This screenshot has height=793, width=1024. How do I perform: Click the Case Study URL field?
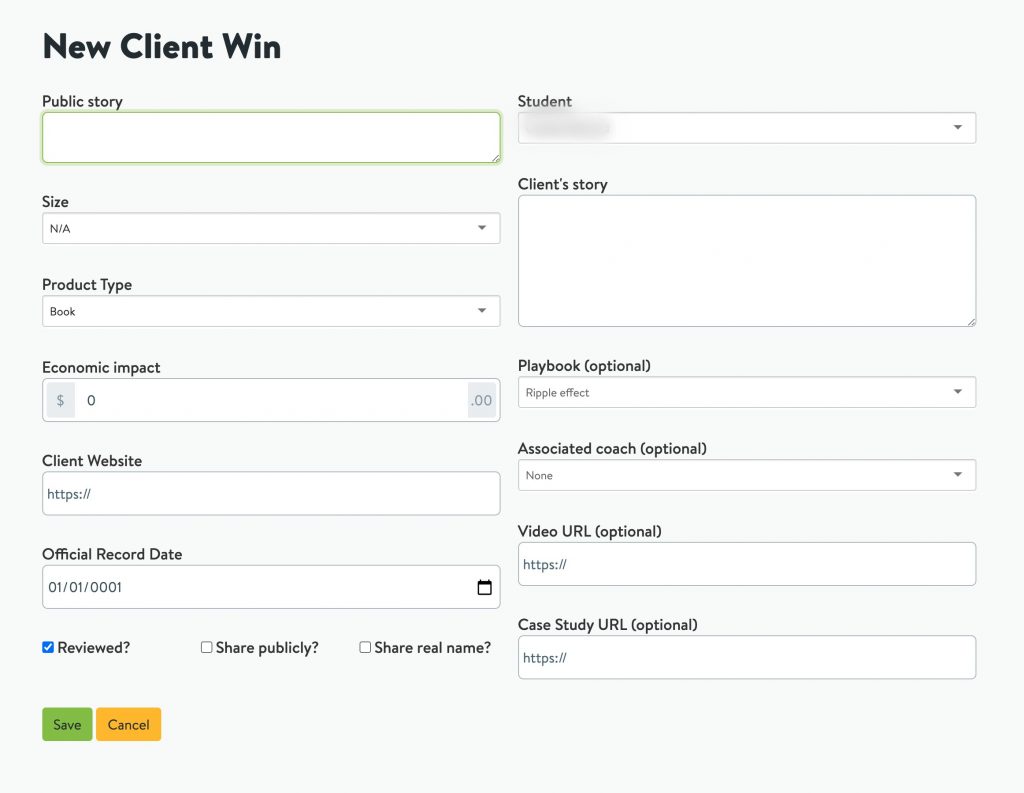click(746, 657)
